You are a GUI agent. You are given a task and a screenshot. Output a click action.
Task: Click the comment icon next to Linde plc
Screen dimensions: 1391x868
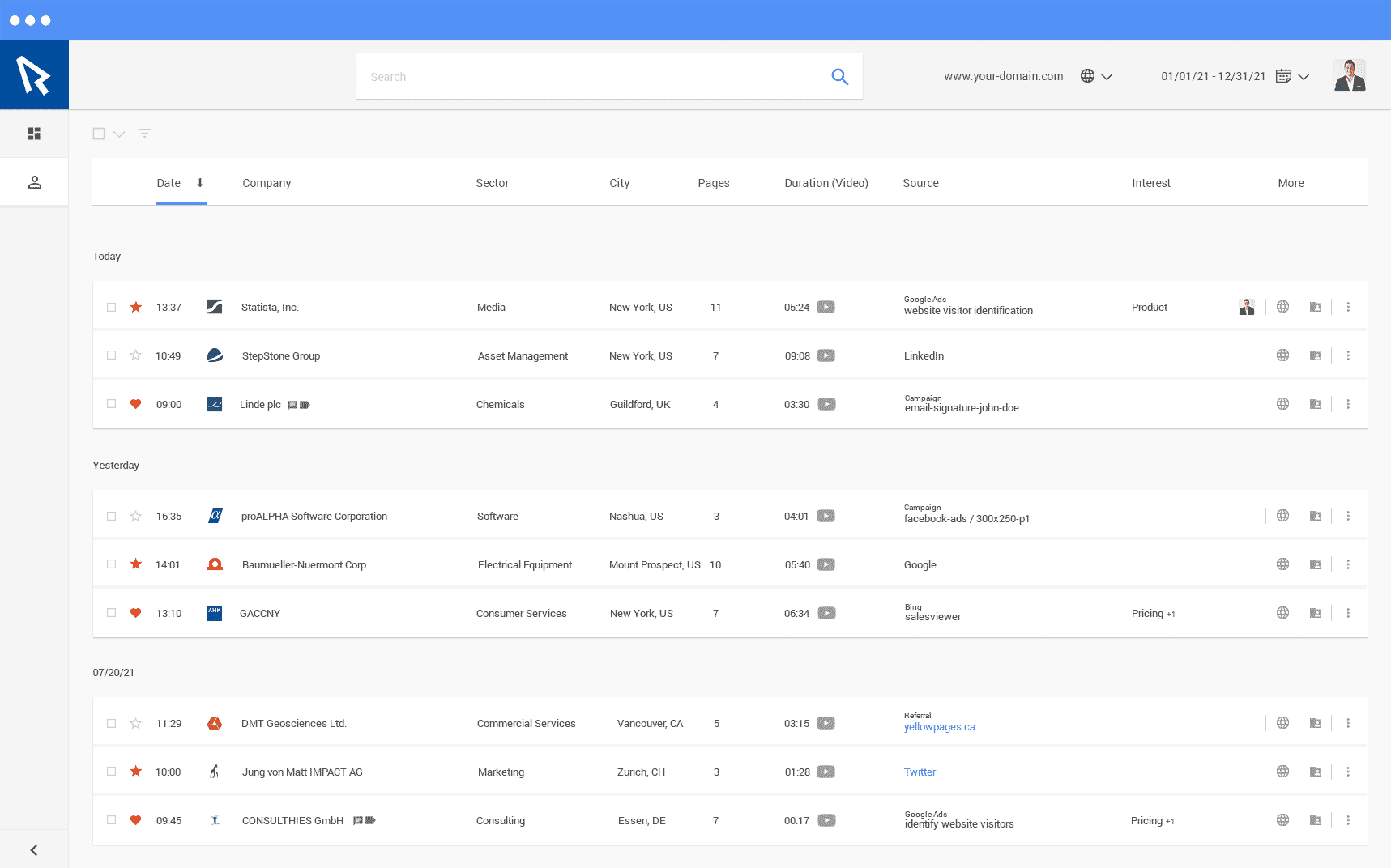(x=292, y=405)
